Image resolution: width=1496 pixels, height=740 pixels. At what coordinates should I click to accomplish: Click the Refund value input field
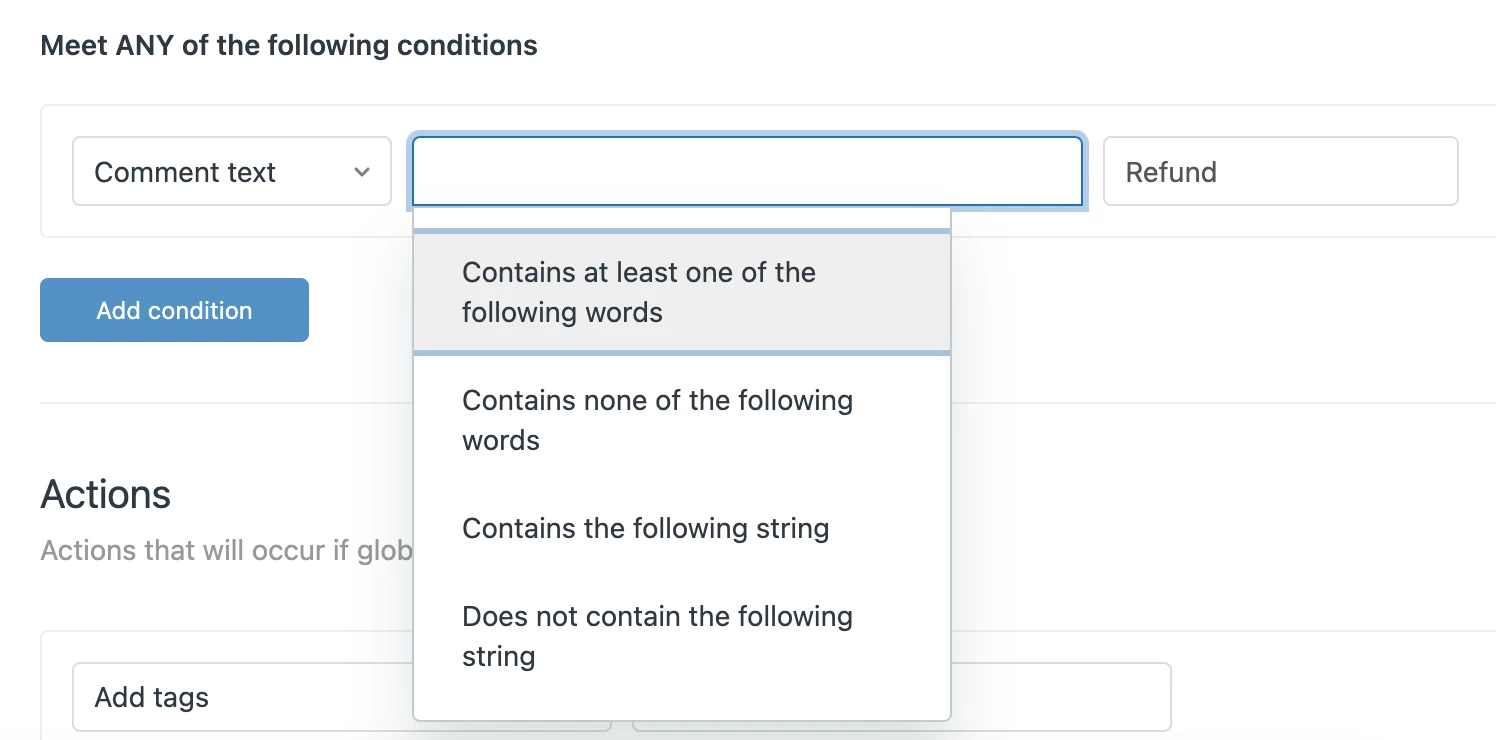click(x=1280, y=172)
